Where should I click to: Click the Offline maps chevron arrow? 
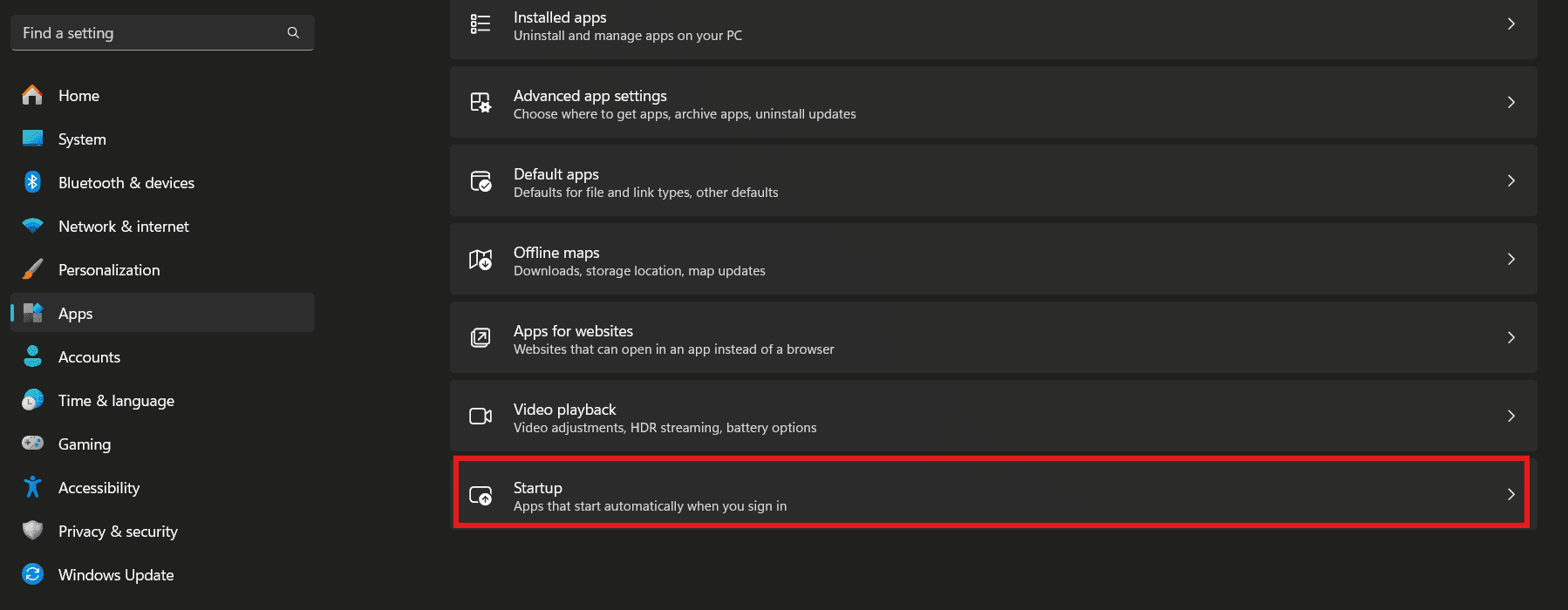click(x=1511, y=259)
